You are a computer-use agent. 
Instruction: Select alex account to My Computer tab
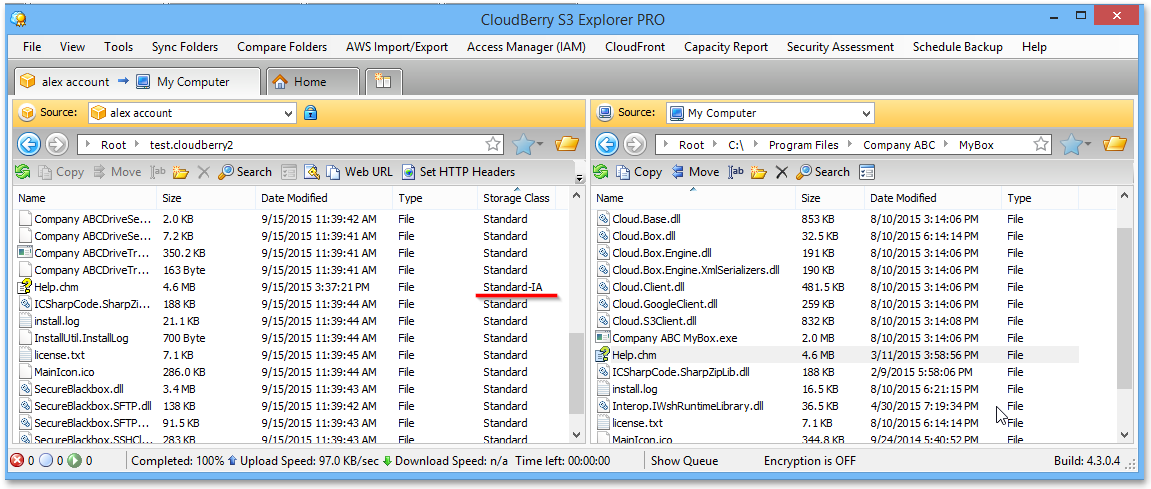137,82
